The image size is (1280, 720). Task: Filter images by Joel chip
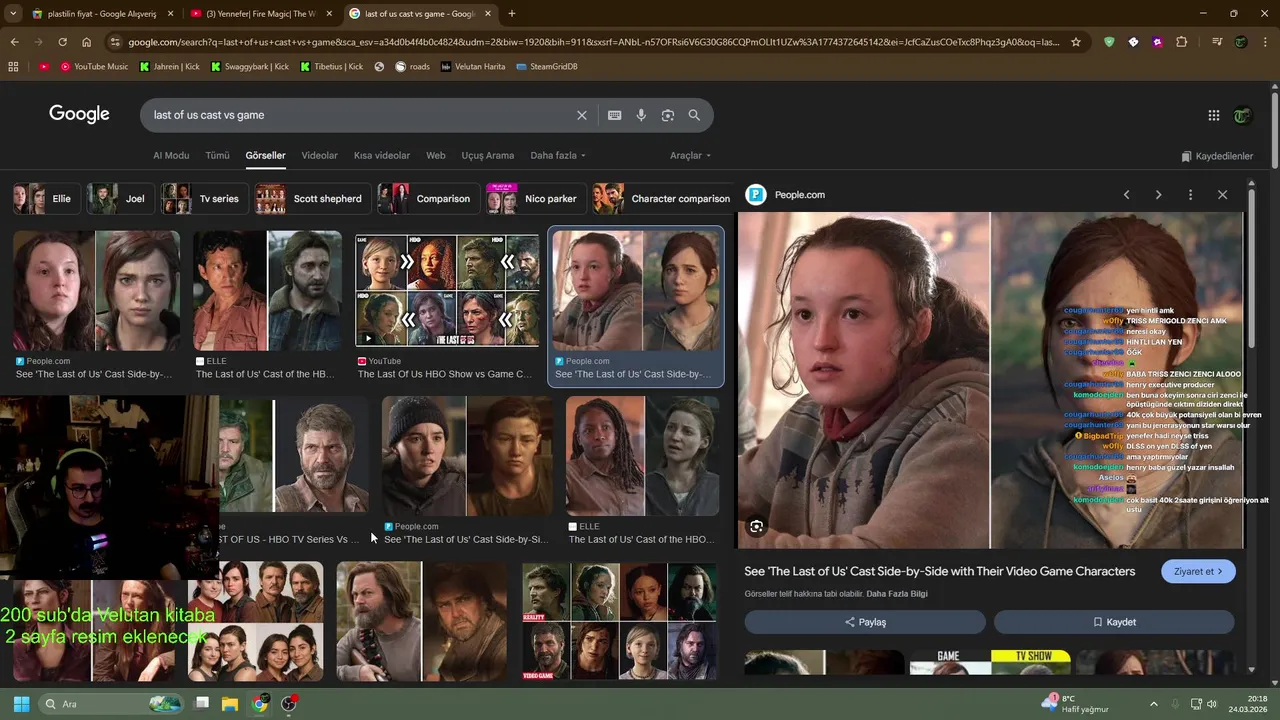pyautogui.click(x=119, y=199)
